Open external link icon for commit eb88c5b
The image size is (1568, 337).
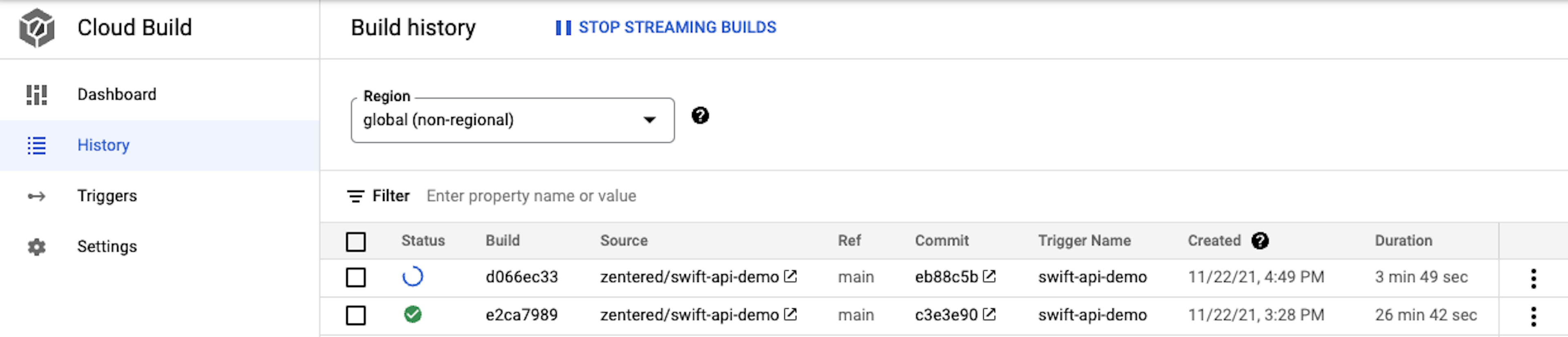[x=990, y=277]
